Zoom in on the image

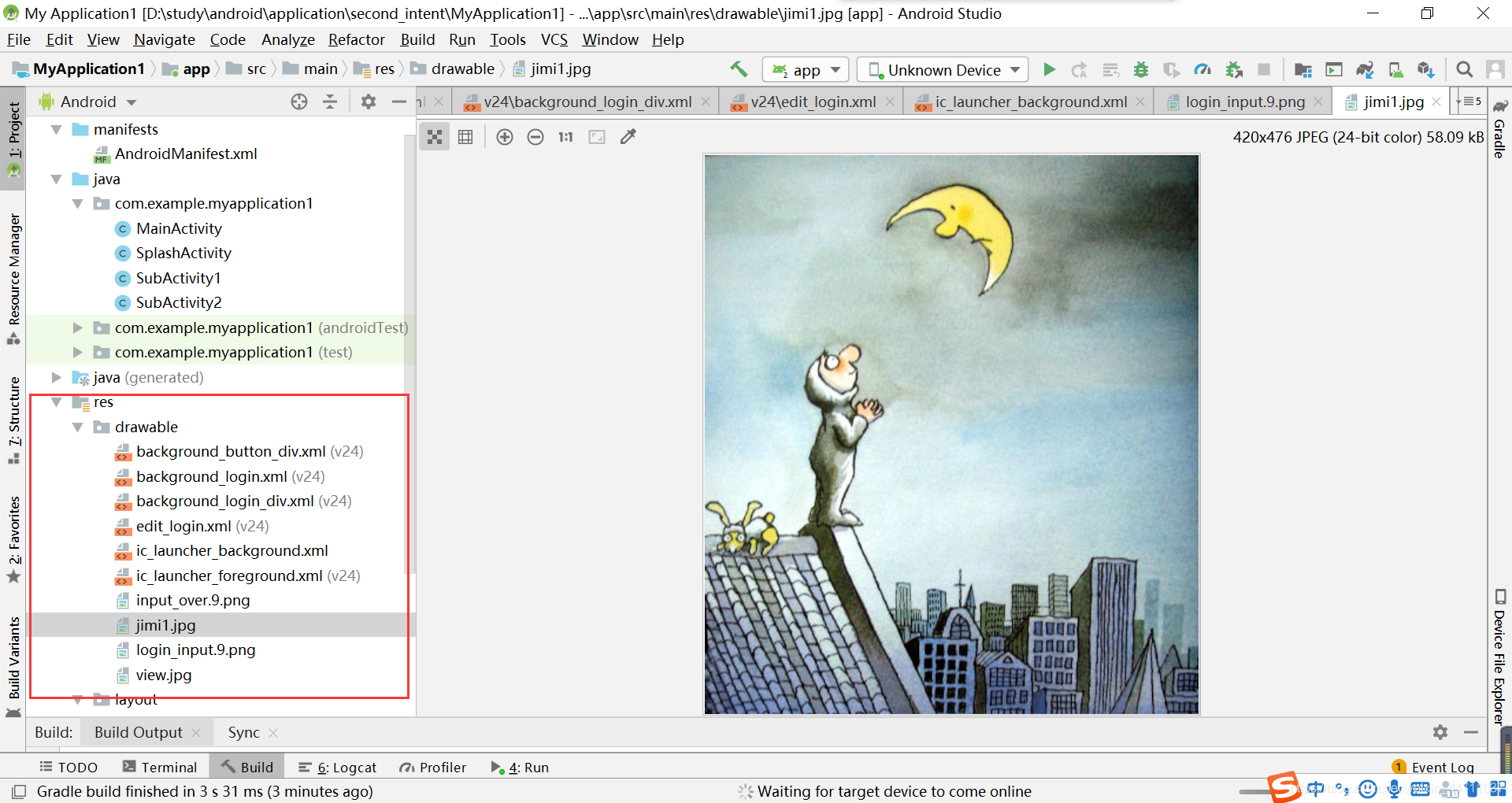(x=505, y=137)
